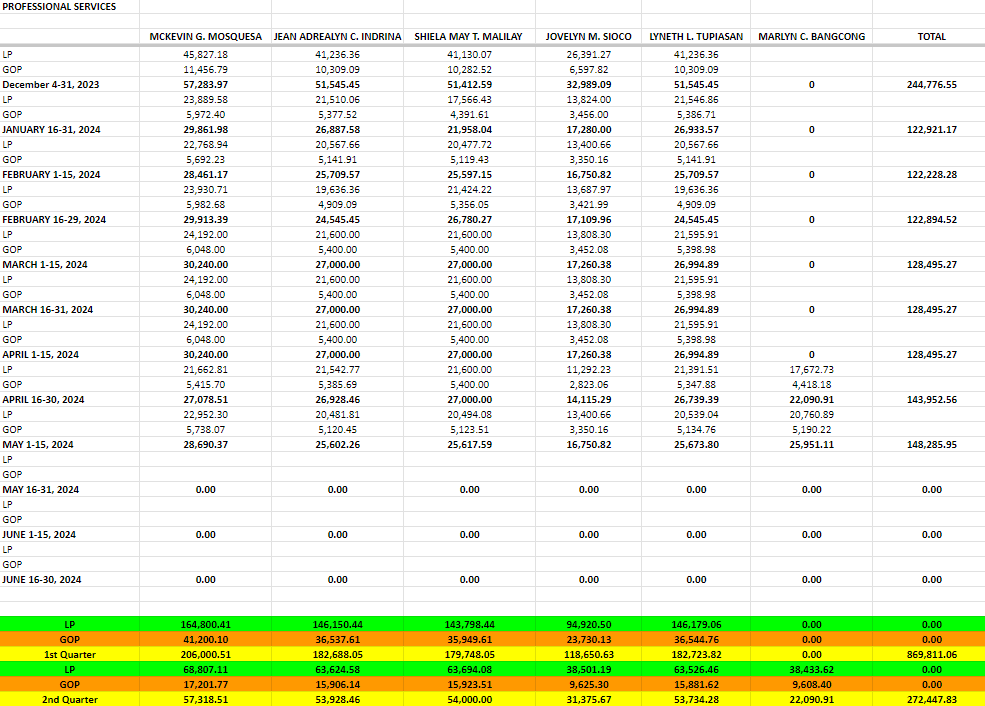
Task: Click the value 28,461.17
Action: 205,175
